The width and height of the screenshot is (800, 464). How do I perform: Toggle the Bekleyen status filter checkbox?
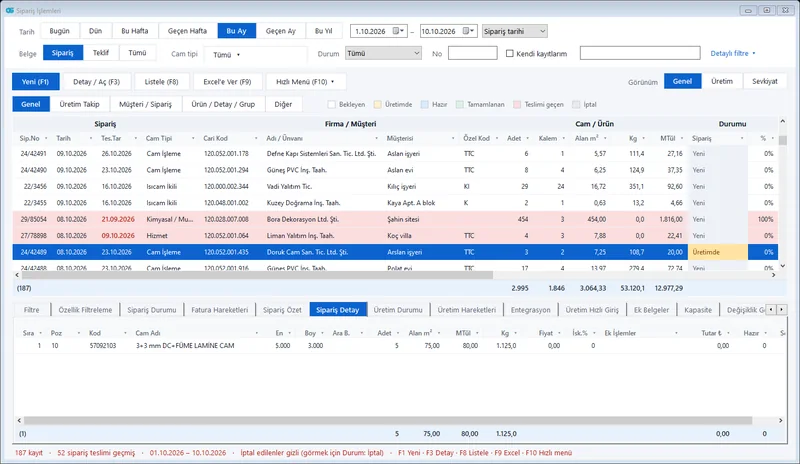click(332, 104)
